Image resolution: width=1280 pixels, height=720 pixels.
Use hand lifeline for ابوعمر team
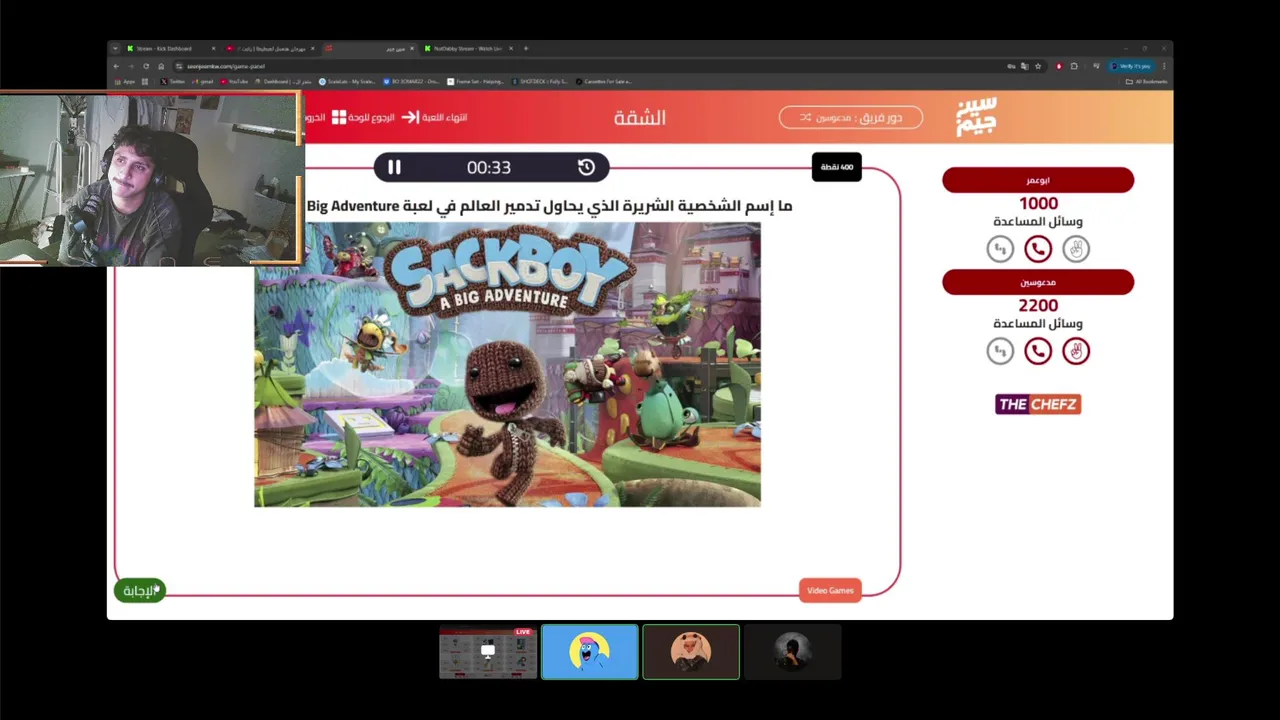(1076, 249)
